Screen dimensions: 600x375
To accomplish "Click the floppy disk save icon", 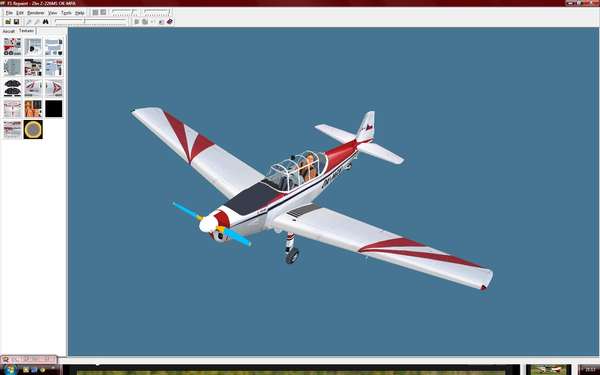I will click(16, 22).
